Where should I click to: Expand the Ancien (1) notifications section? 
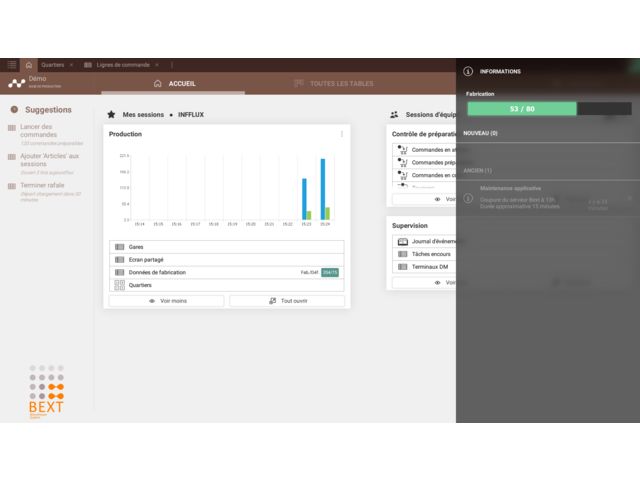(478, 171)
